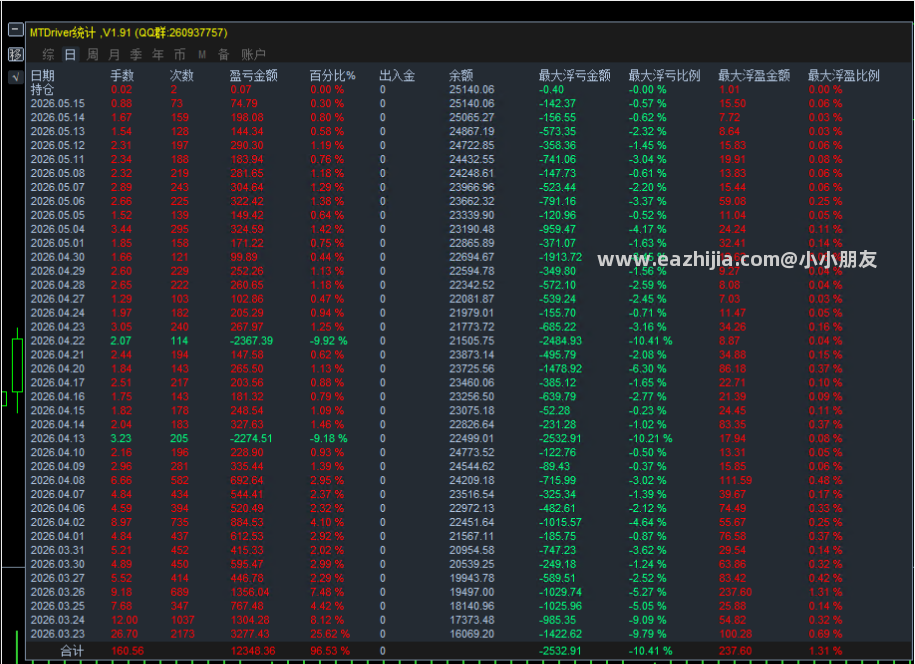Click the balance value 21505.75
Viewport: 915px width, 664px height.
[x=472, y=341]
